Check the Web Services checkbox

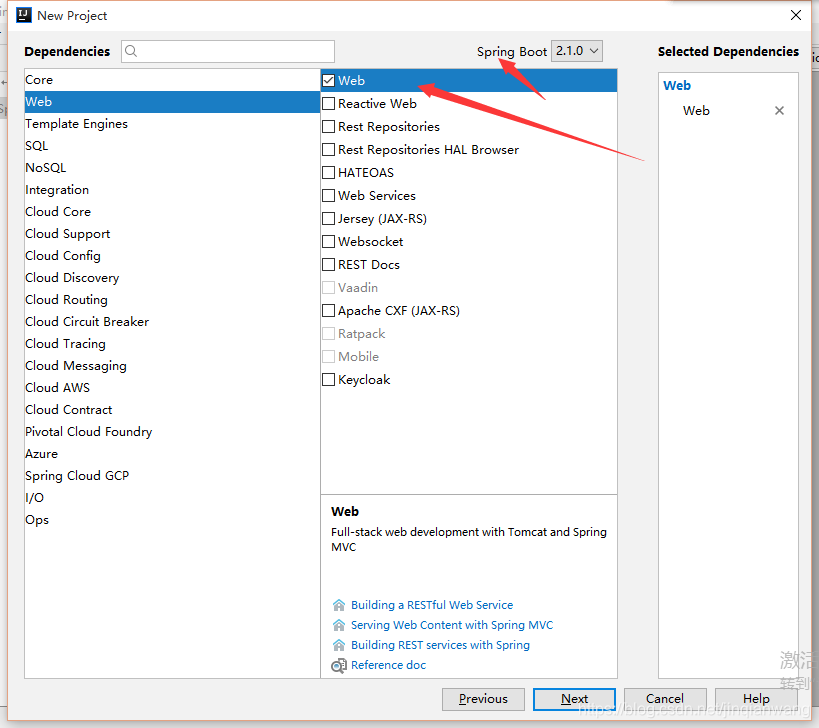329,195
